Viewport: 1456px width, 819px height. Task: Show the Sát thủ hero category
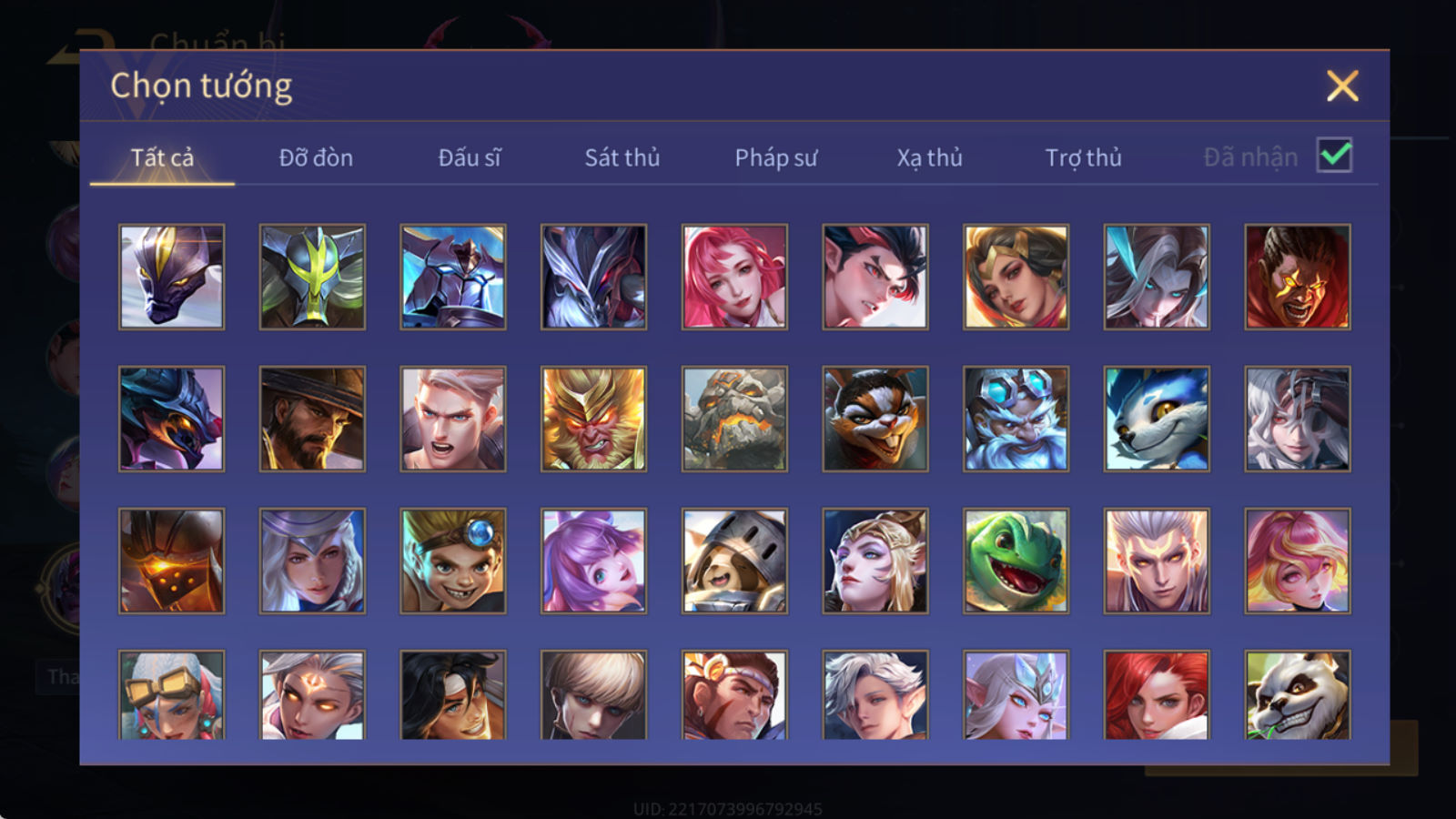622,157
